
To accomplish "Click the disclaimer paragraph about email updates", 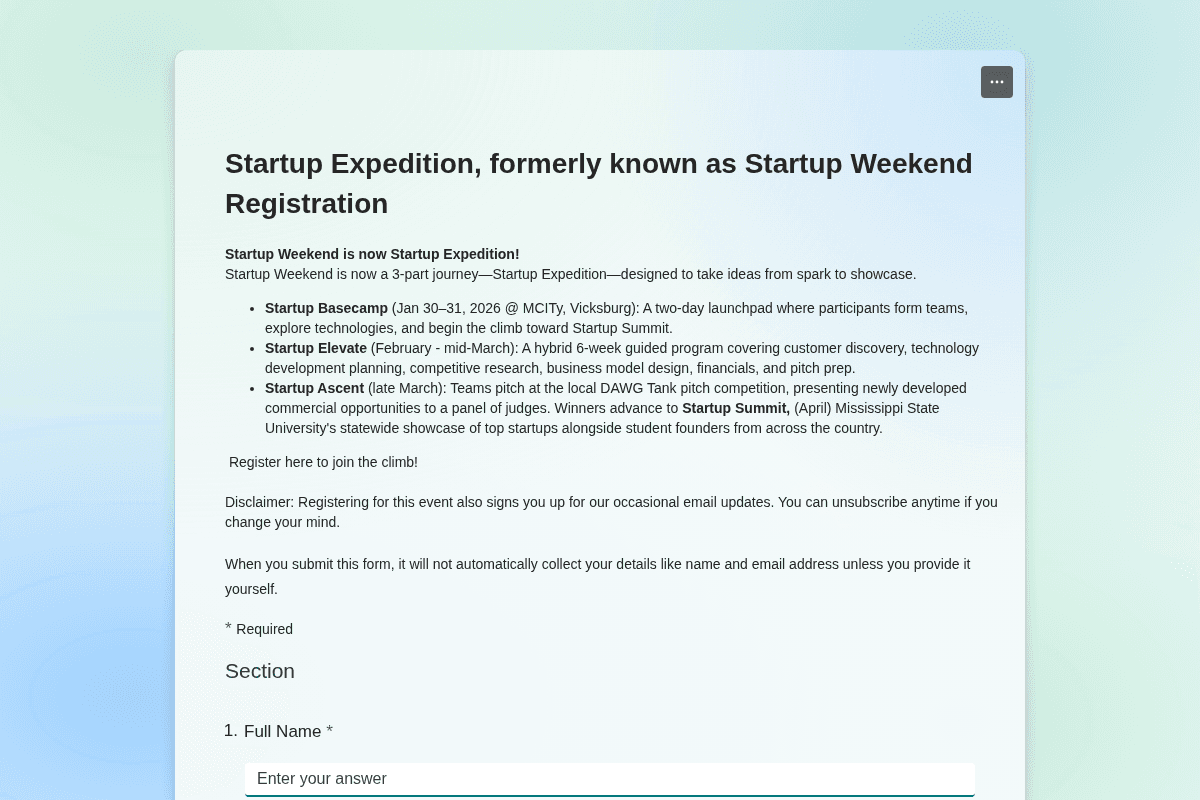I will click(x=611, y=512).
